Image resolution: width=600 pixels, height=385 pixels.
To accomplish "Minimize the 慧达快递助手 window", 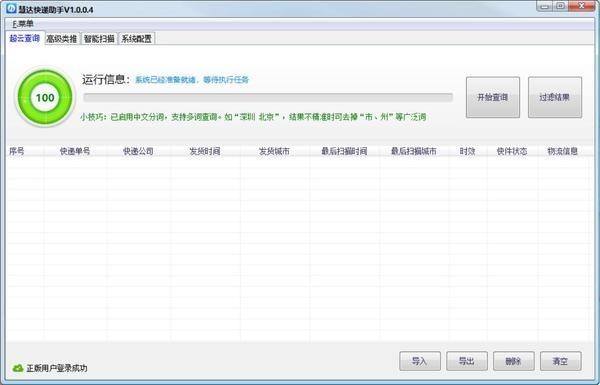I will coord(545,6).
